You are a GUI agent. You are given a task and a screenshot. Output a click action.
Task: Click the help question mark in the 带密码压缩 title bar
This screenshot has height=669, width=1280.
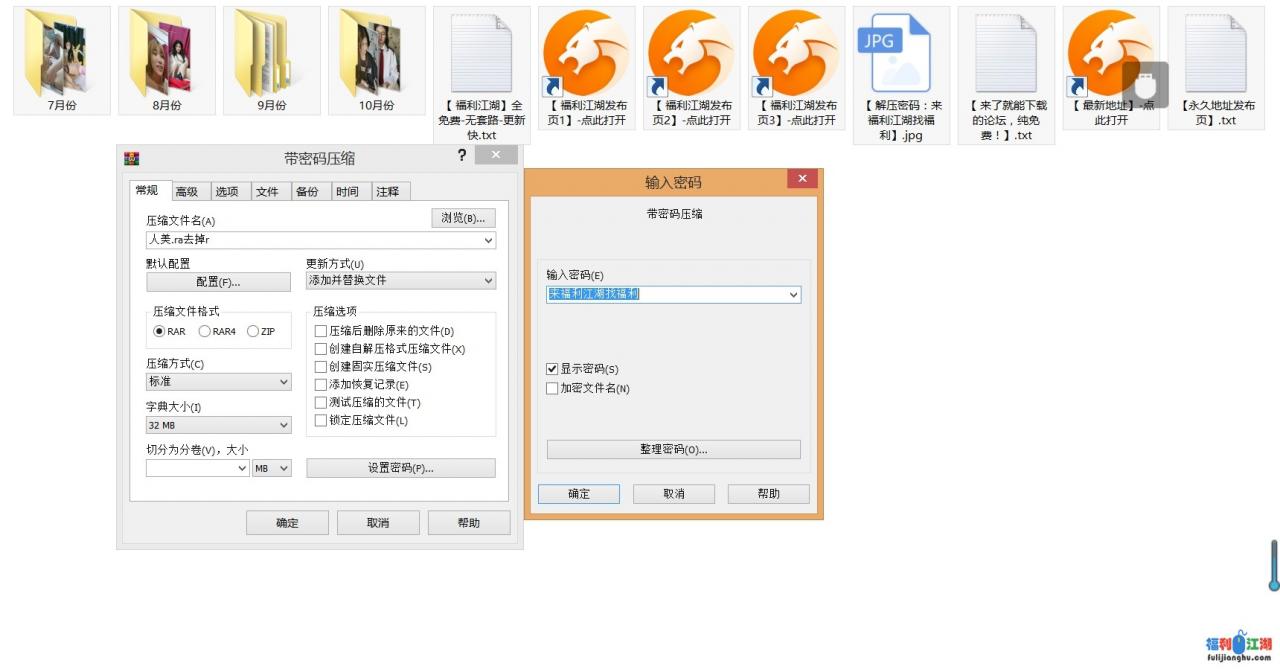click(x=462, y=156)
